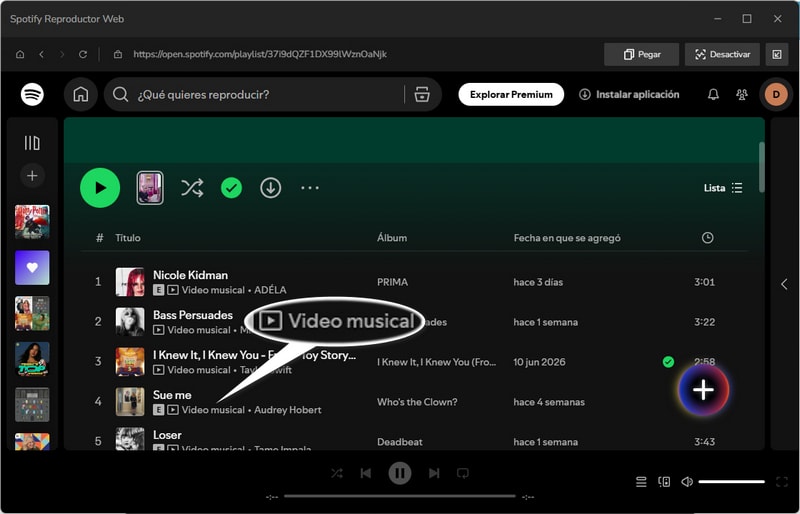Go back with the left arrow
The image size is (800, 514).
41,54
